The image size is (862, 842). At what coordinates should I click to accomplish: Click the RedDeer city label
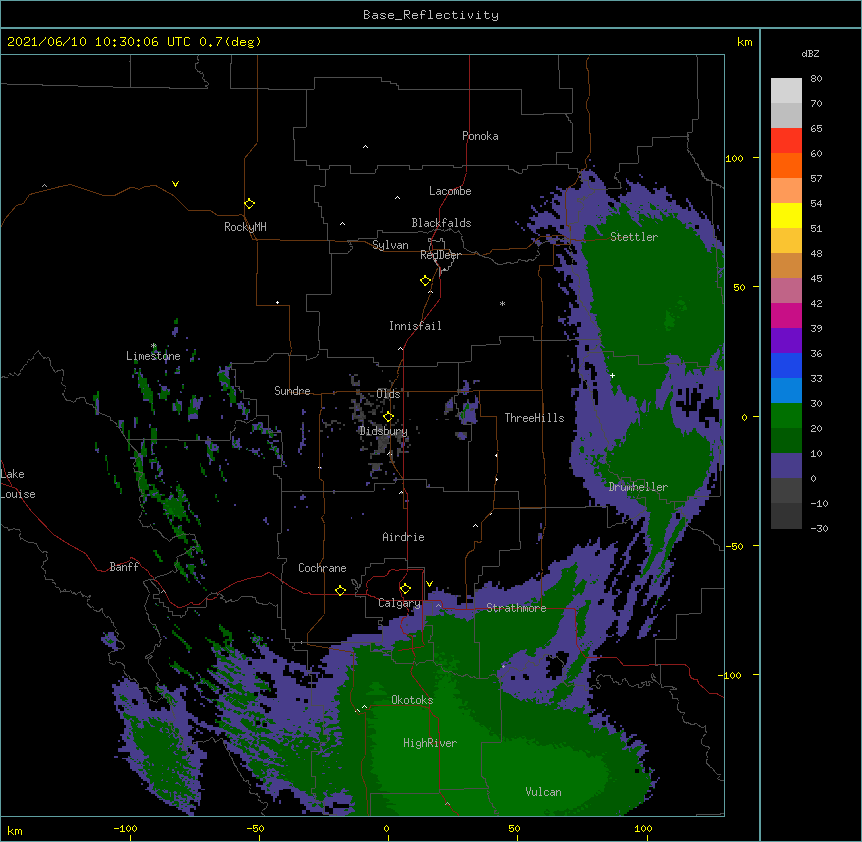[x=440, y=255]
